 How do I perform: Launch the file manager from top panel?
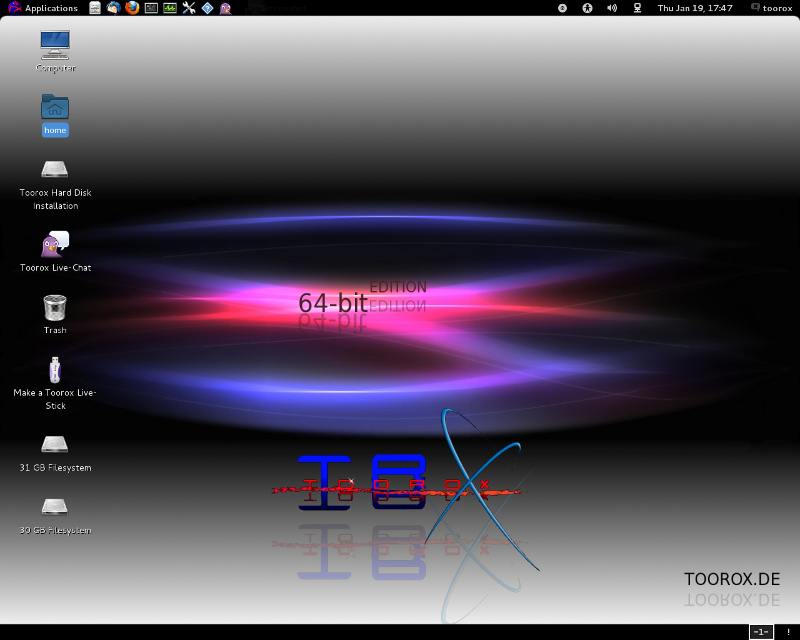click(x=95, y=8)
